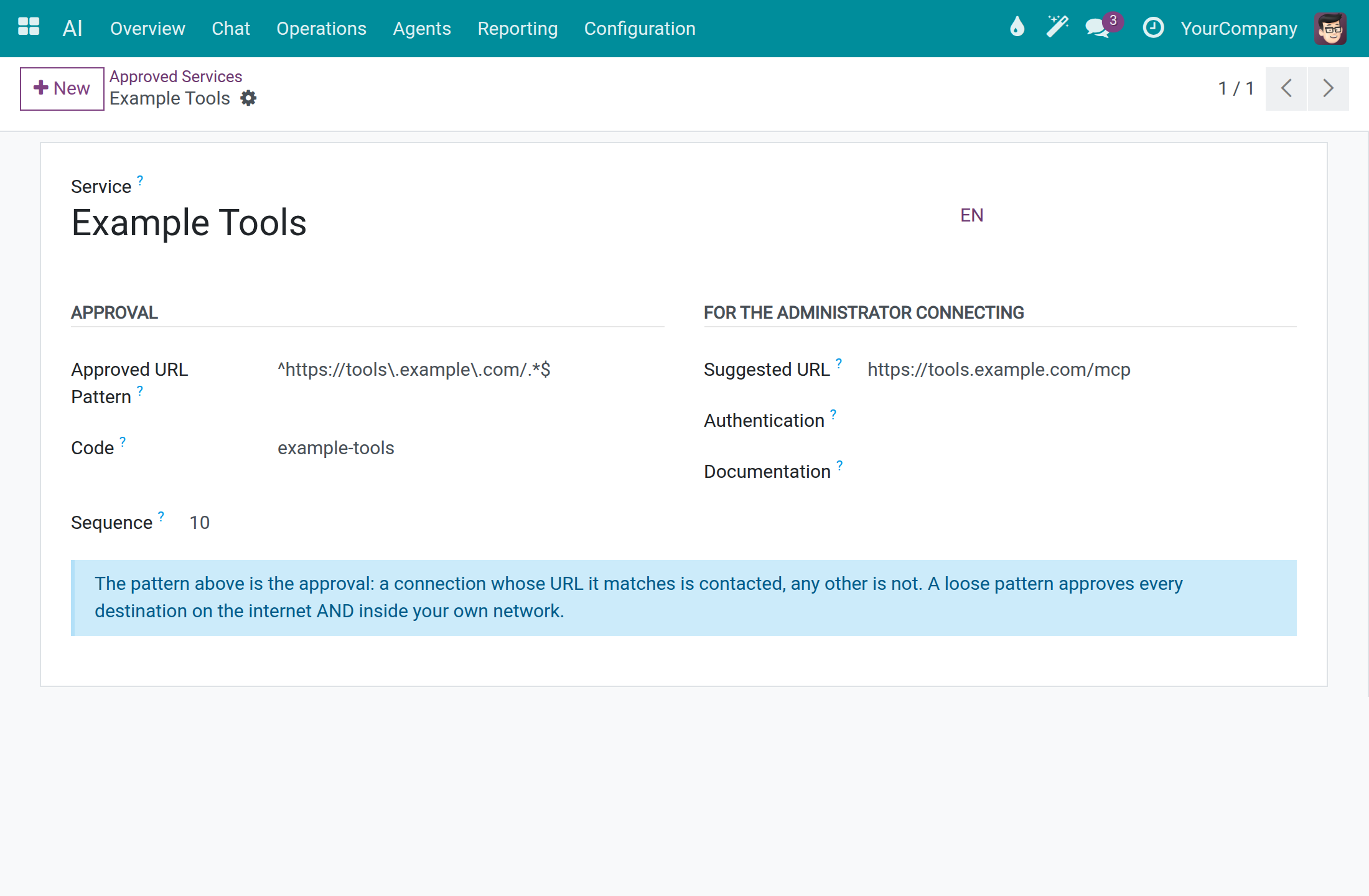Show help tooltip for Documentation
The image size is (1369, 896).
pos(839,465)
